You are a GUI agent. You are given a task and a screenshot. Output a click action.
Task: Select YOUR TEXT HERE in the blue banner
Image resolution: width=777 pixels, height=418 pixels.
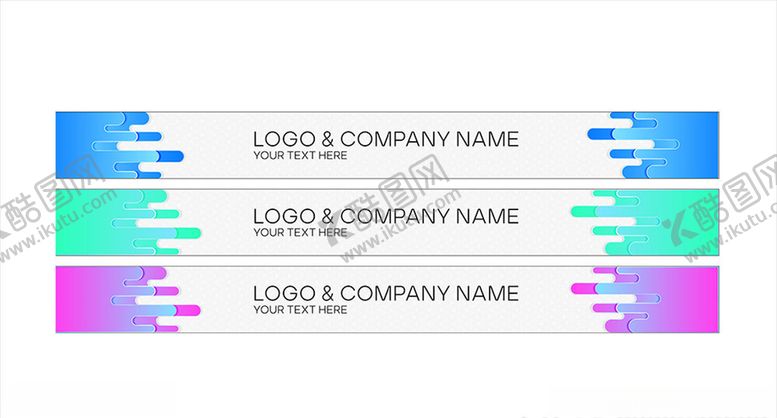(300, 156)
